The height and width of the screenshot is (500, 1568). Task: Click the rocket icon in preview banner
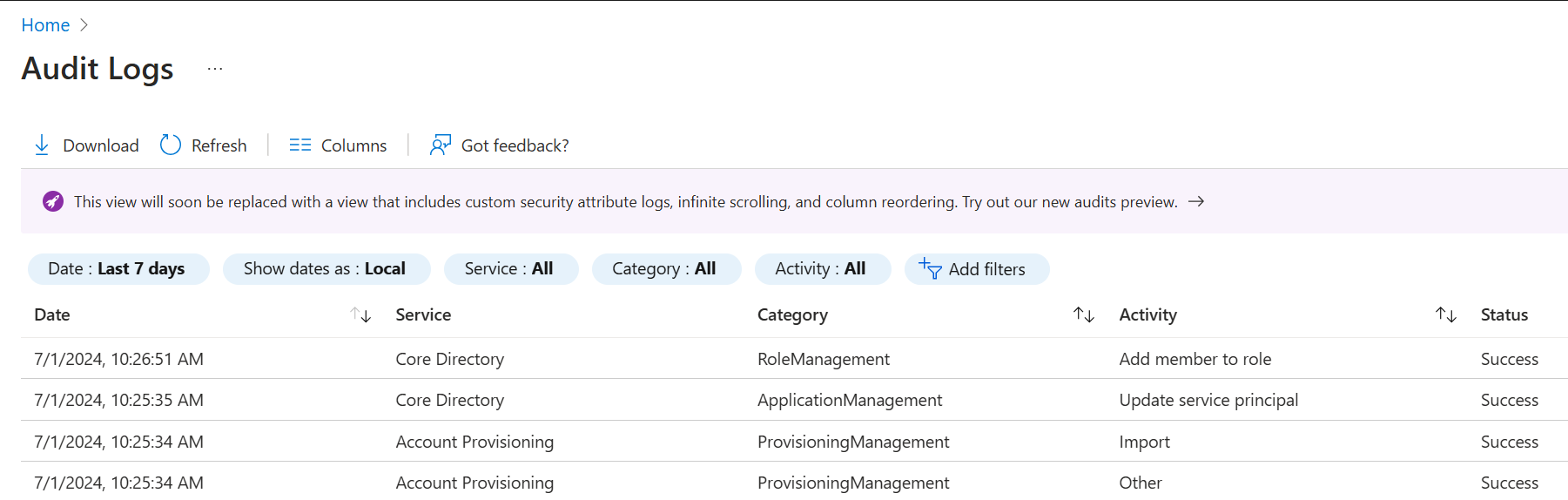(x=53, y=202)
